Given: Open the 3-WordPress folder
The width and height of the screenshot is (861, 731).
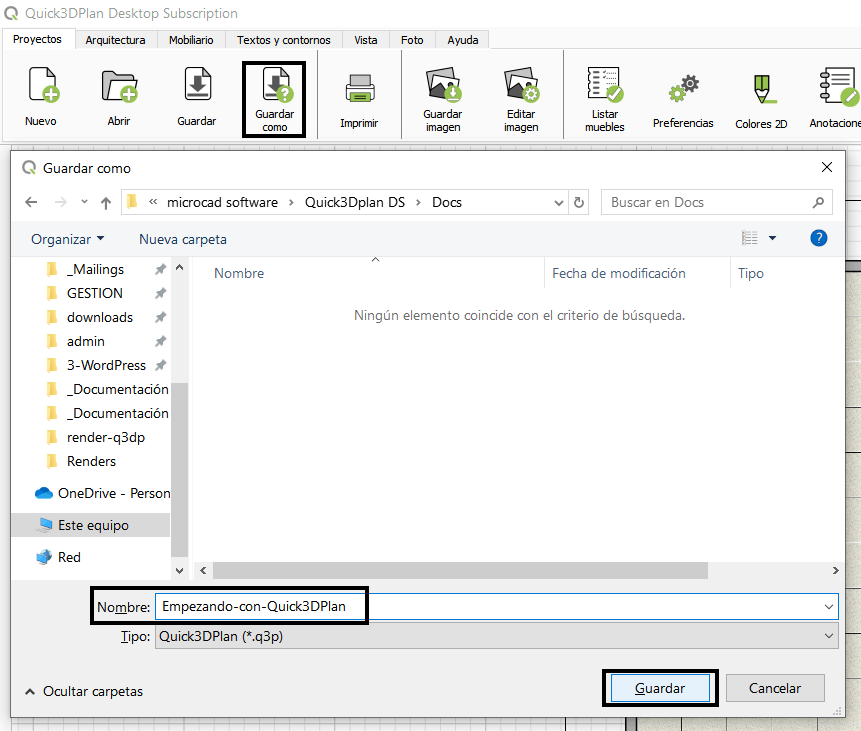Looking at the screenshot, I should (106, 365).
